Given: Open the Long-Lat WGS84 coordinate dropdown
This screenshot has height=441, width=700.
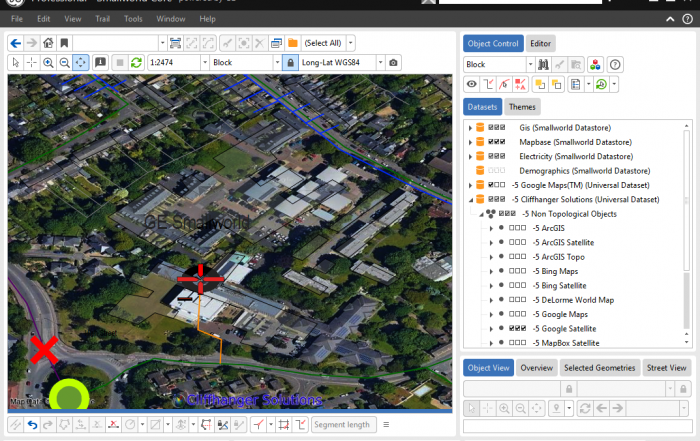Looking at the screenshot, I should pyautogui.click(x=380, y=62).
